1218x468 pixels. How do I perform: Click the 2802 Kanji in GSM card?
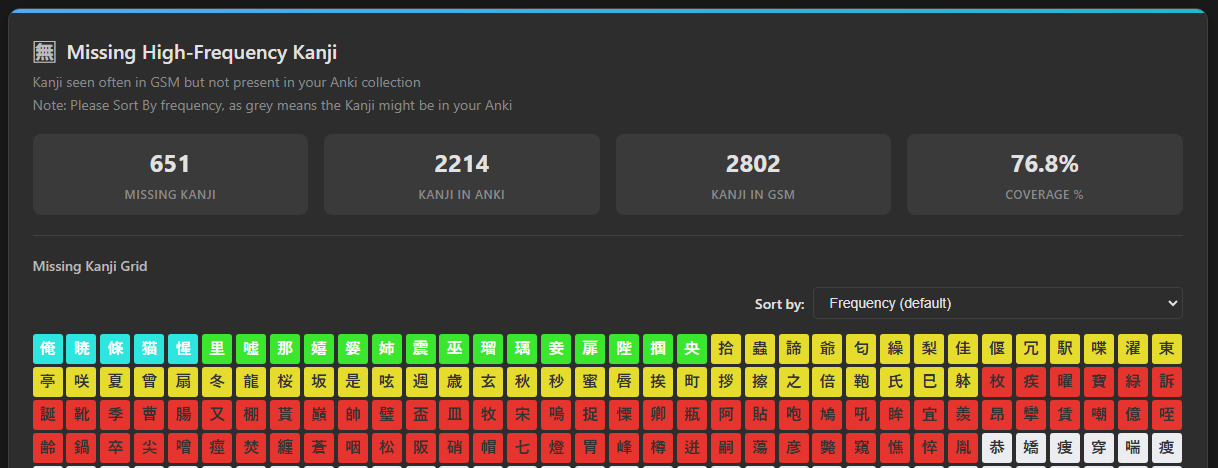pyautogui.click(x=753, y=175)
